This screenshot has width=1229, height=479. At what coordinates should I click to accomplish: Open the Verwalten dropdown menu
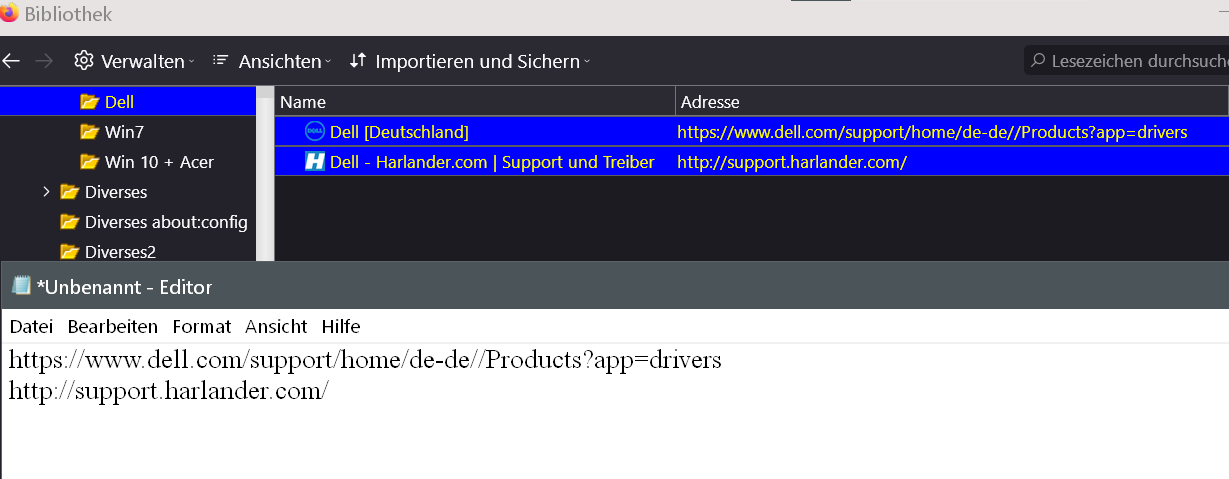(134, 61)
